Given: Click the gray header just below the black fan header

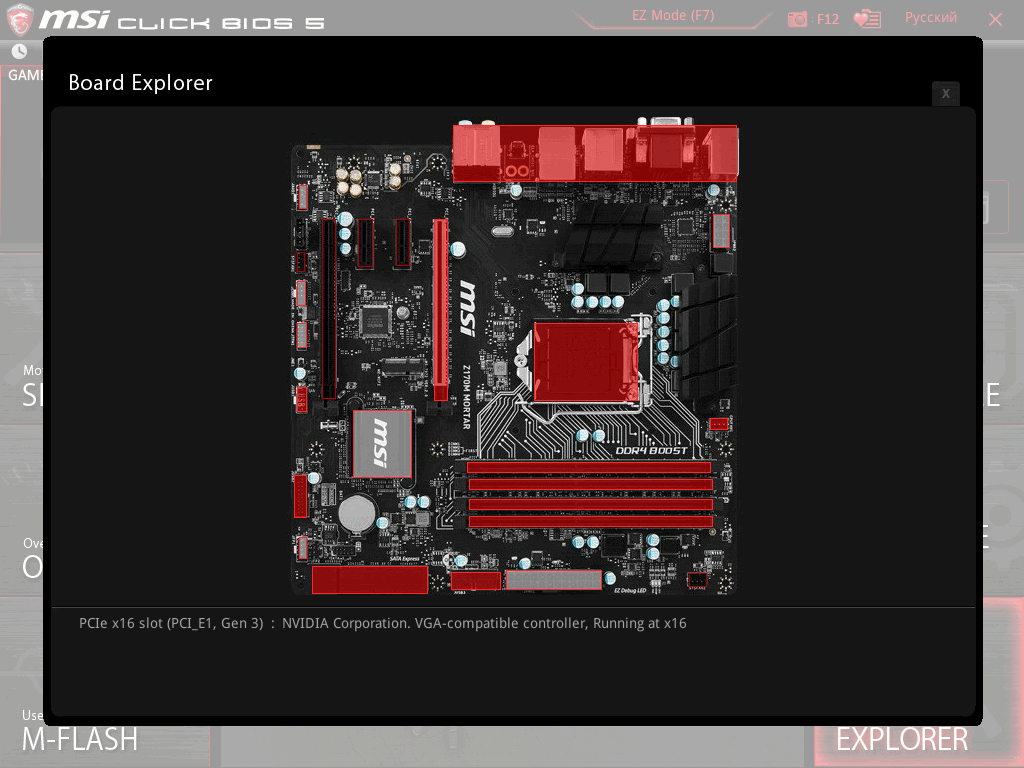Looking at the screenshot, I should click(301, 293).
